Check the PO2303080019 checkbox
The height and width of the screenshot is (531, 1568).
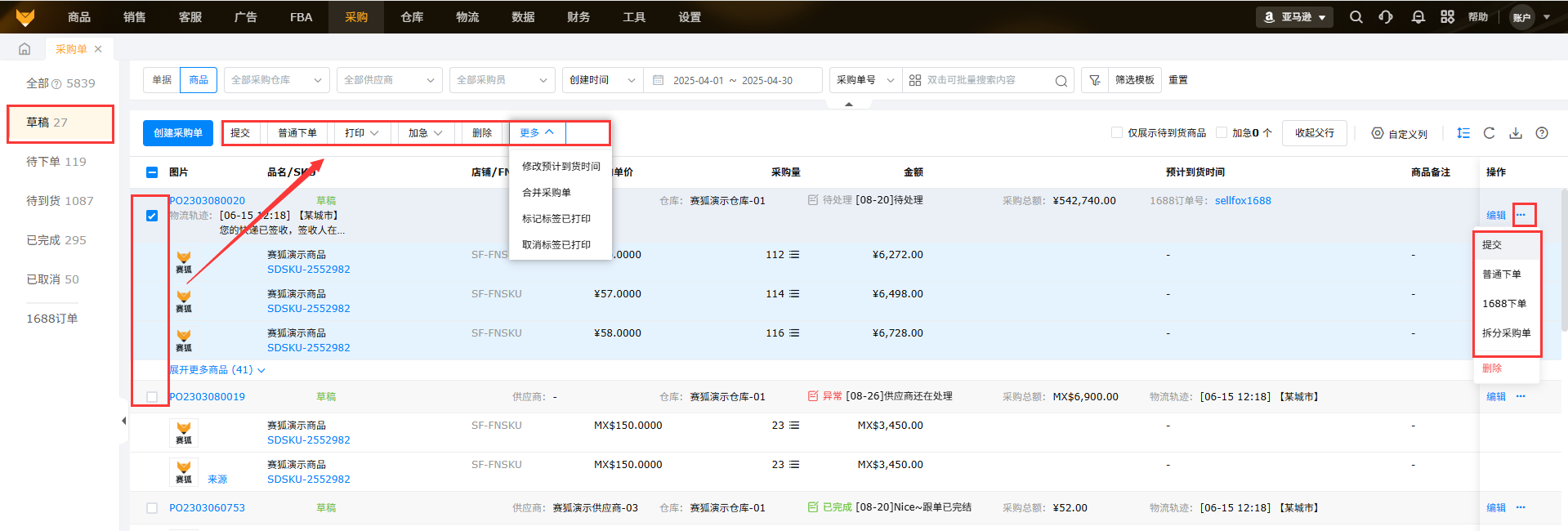152,397
